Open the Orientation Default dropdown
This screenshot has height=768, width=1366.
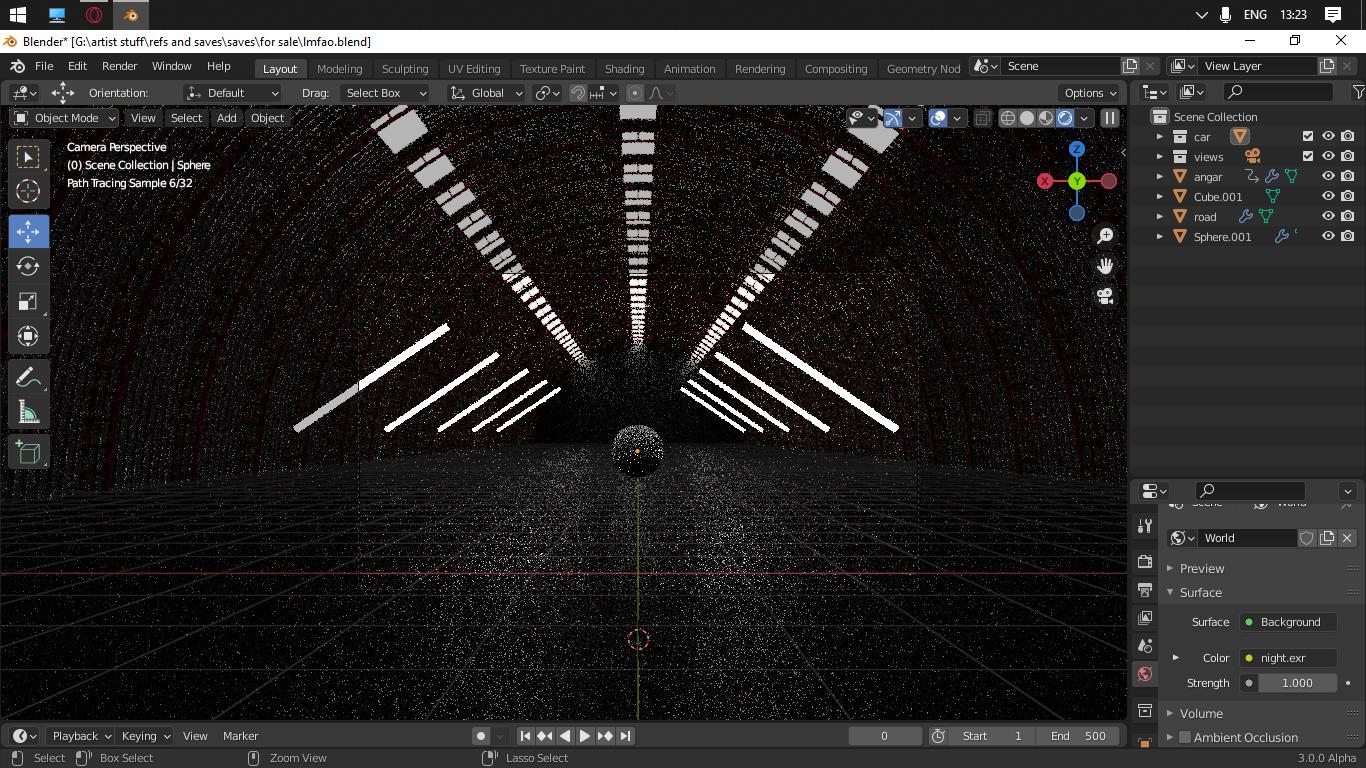(x=232, y=93)
